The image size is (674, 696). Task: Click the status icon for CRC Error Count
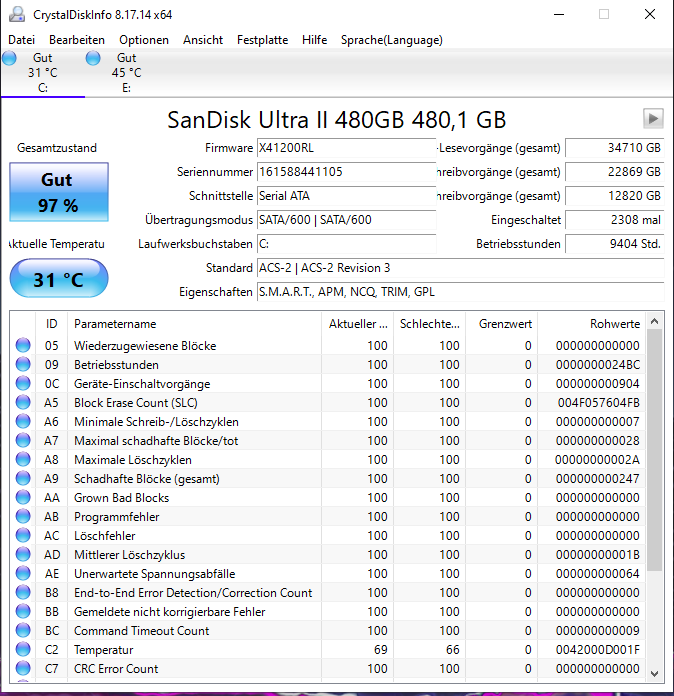(23, 668)
